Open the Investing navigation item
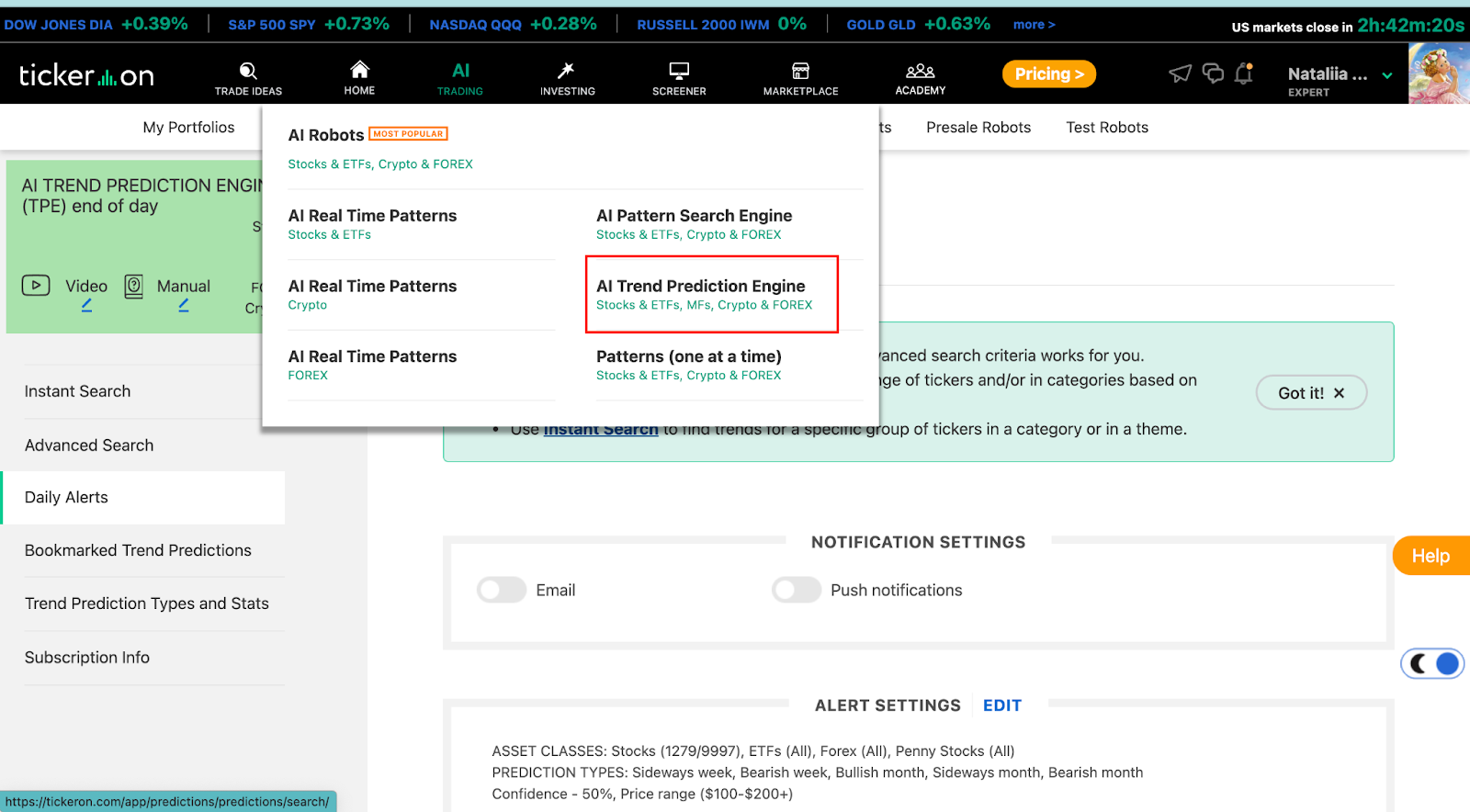Screen dimensions: 1470x812 (567, 79)
